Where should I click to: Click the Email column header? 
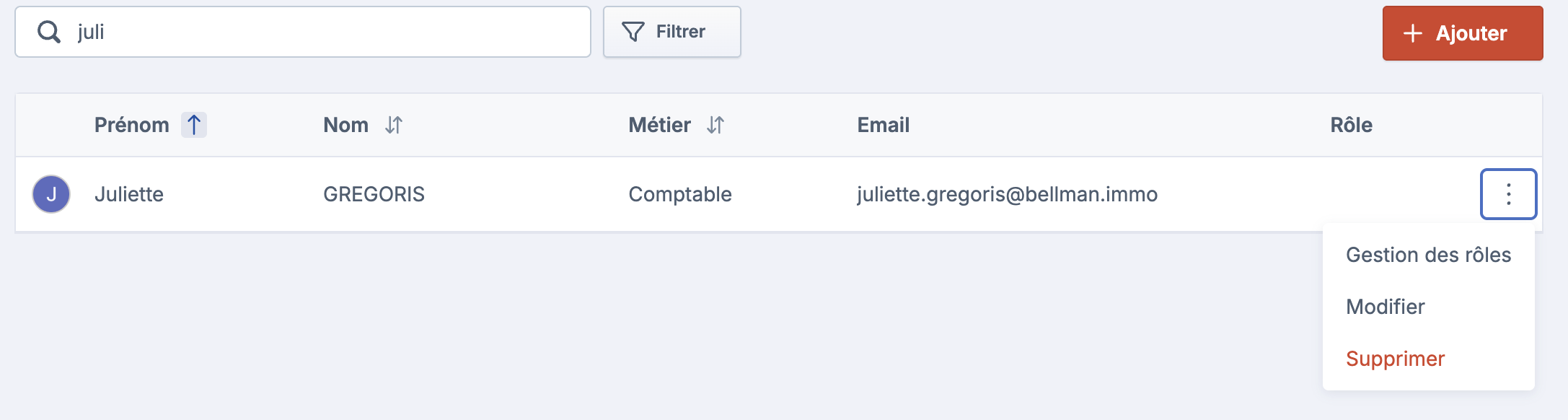(883, 125)
